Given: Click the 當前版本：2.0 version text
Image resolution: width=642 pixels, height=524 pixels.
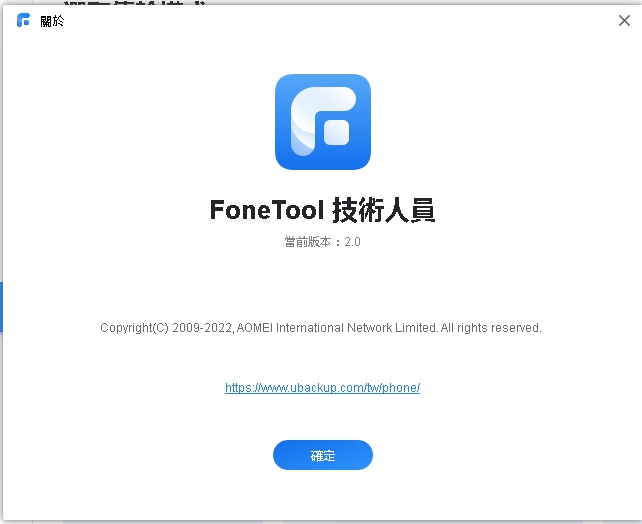Looking at the screenshot, I should (x=323, y=242).
